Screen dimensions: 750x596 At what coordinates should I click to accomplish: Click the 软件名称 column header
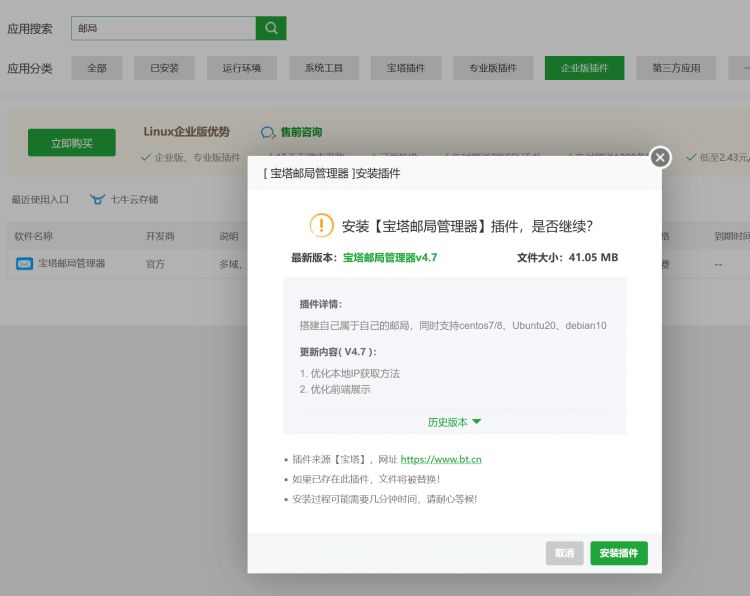click(x=33, y=236)
